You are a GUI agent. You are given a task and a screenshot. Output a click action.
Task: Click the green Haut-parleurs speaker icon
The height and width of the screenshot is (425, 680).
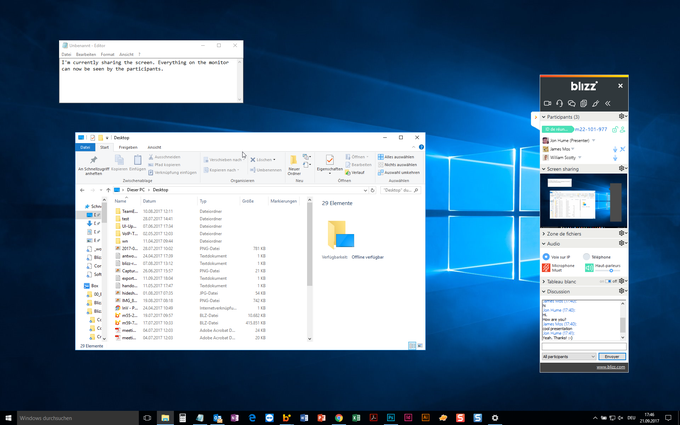(589, 268)
